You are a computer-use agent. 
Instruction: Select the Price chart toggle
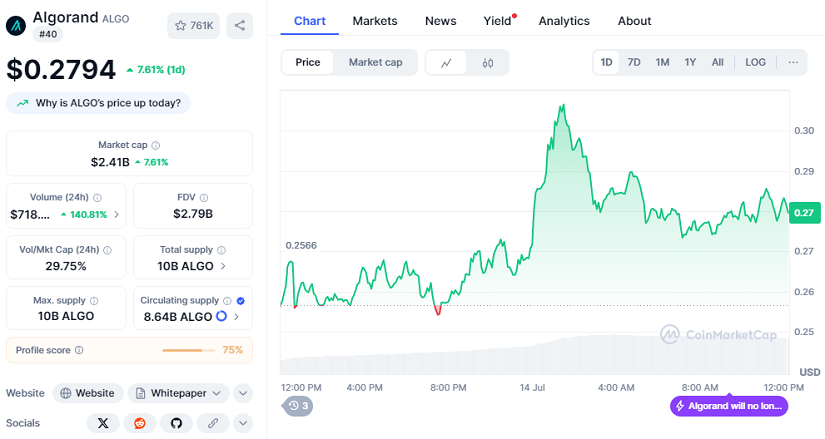coord(308,62)
